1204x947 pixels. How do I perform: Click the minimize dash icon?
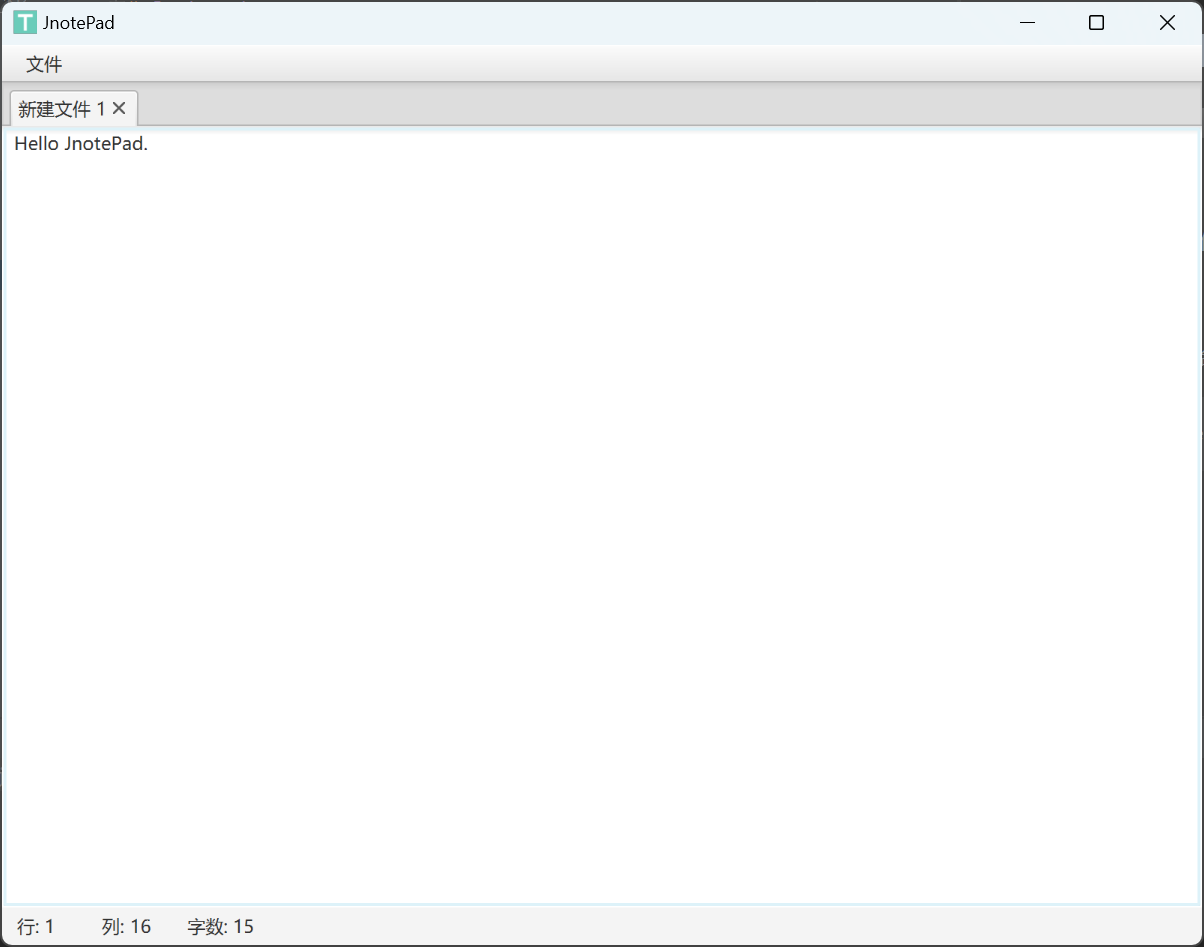click(1027, 22)
